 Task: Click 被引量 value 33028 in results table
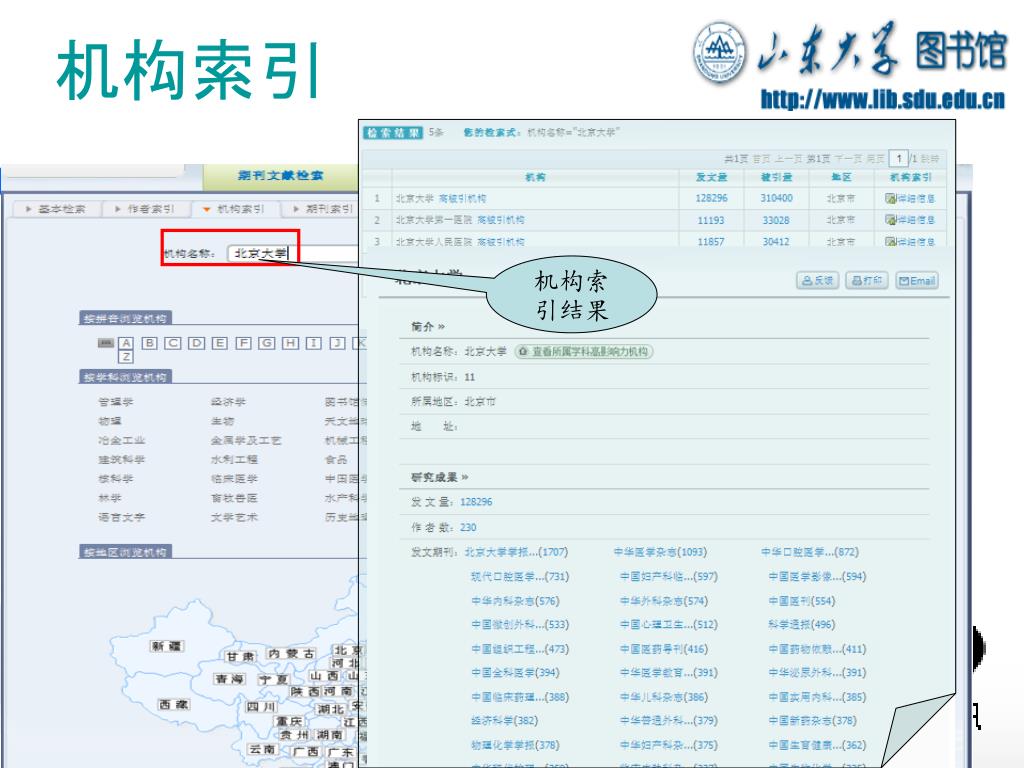[776, 220]
